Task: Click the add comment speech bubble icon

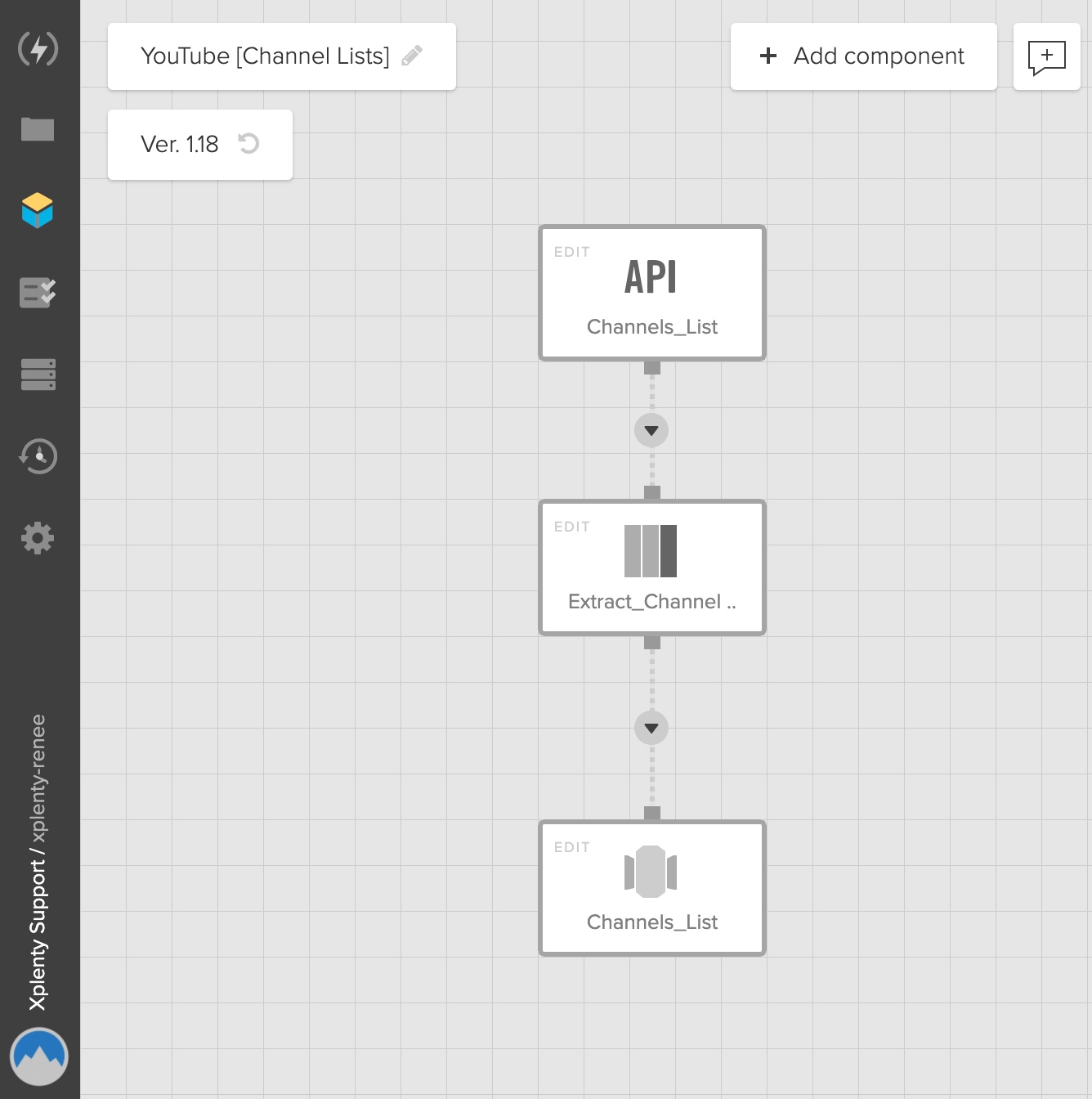Action: (1046, 57)
